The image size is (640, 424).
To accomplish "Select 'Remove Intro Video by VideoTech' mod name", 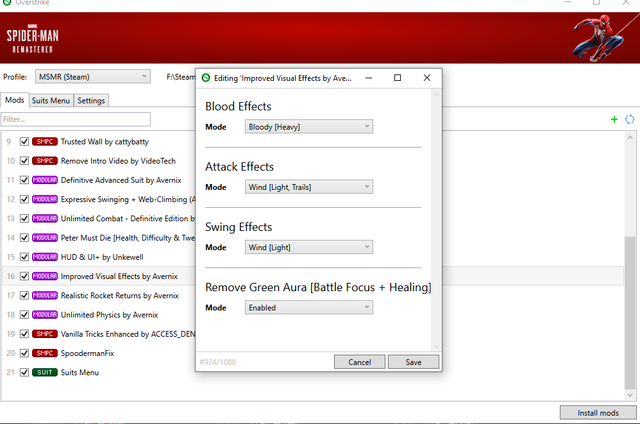I will point(118,161).
